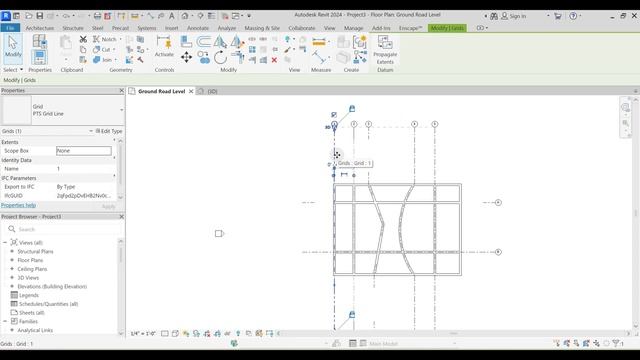The height and width of the screenshot is (360, 640).
Task: Click the Type Properties ribbon icon
Action: tap(39, 41)
